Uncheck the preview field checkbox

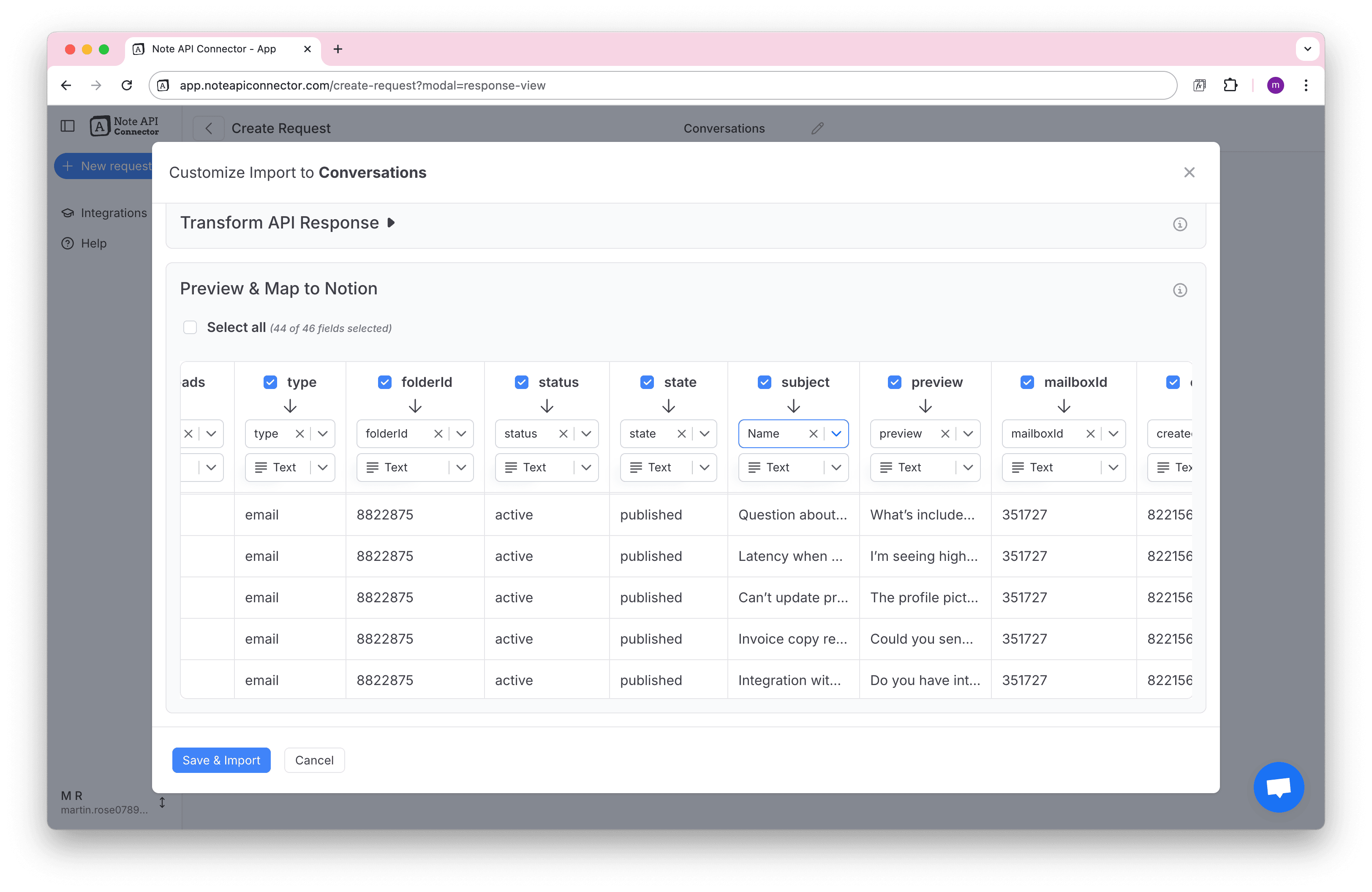[894, 382]
